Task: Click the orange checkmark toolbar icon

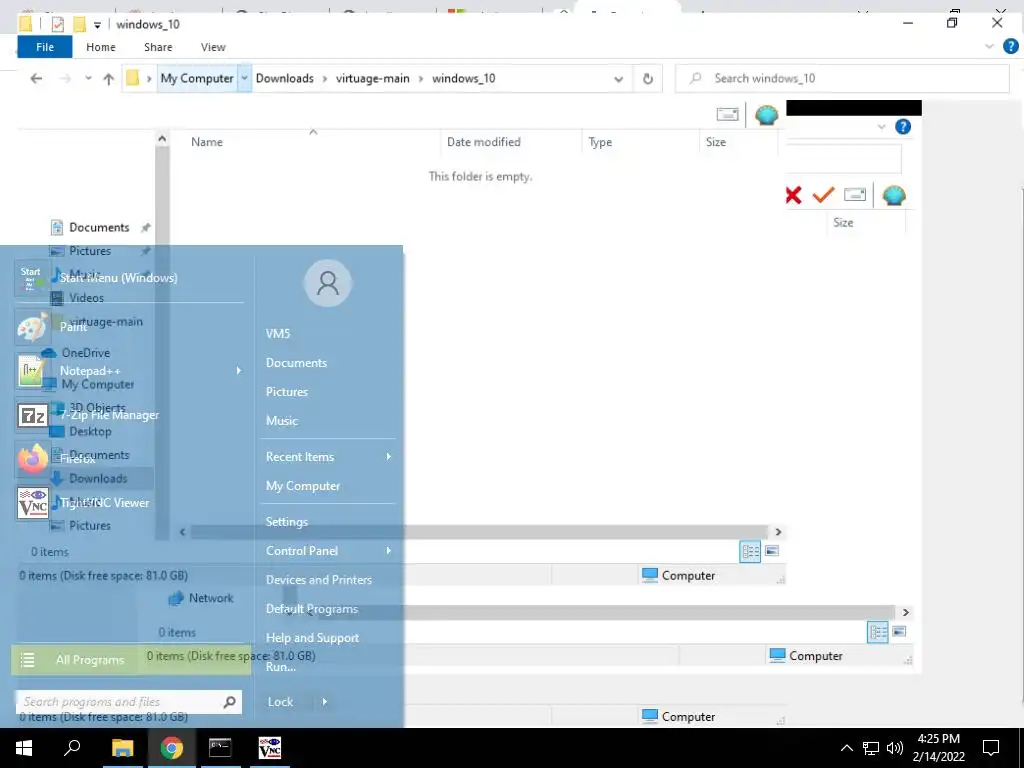Action: click(x=823, y=195)
